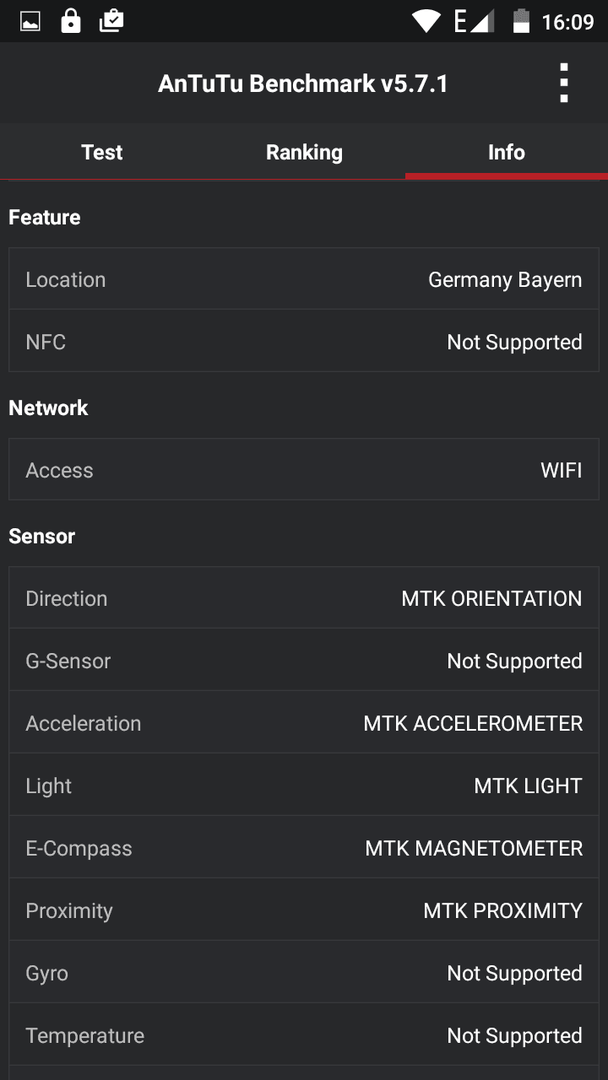
Task: Tap the image notification icon in status bar
Action: click(x=30, y=22)
